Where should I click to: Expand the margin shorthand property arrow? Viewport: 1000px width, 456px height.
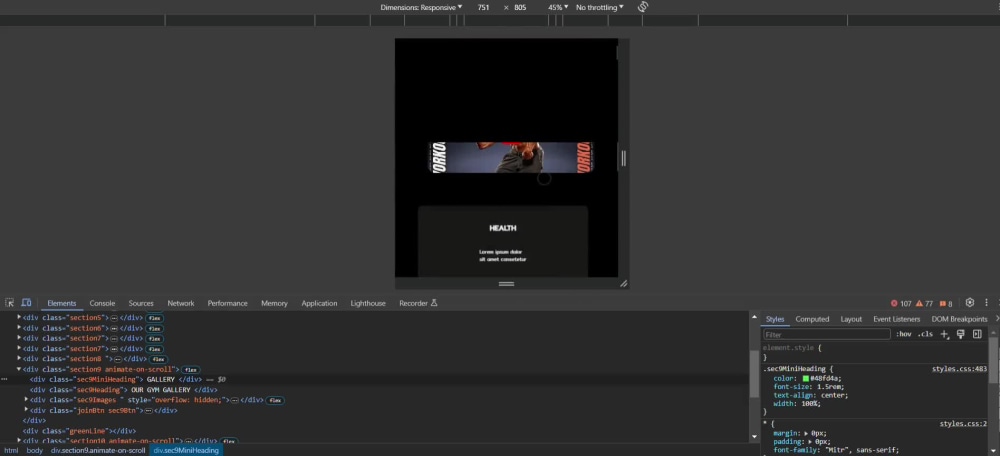click(x=806, y=433)
